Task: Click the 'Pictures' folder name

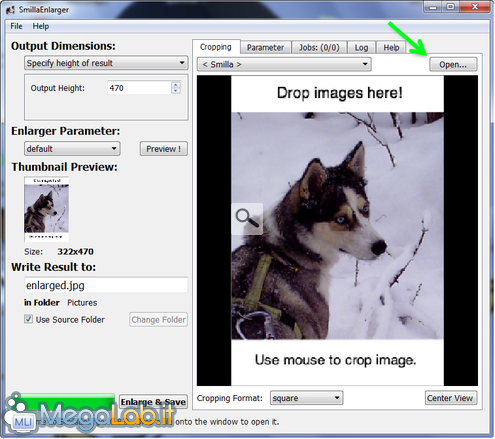Action: [82, 303]
